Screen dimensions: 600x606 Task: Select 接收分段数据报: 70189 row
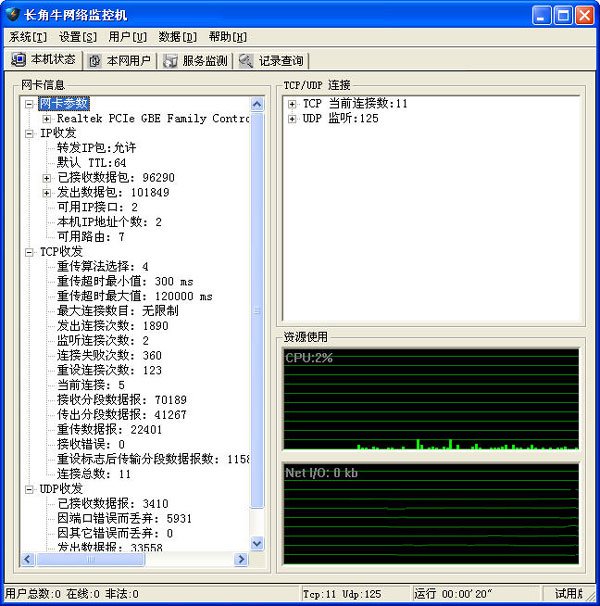click(x=122, y=400)
